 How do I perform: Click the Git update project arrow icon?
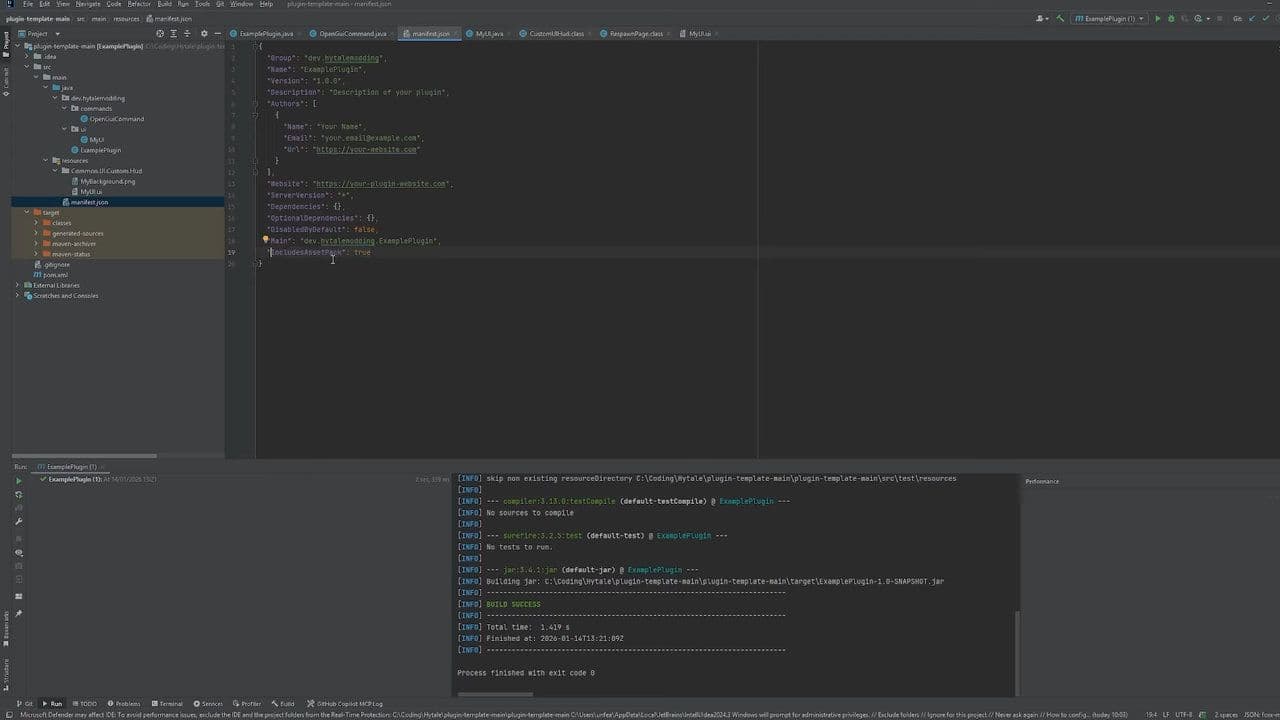click(x=1250, y=19)
